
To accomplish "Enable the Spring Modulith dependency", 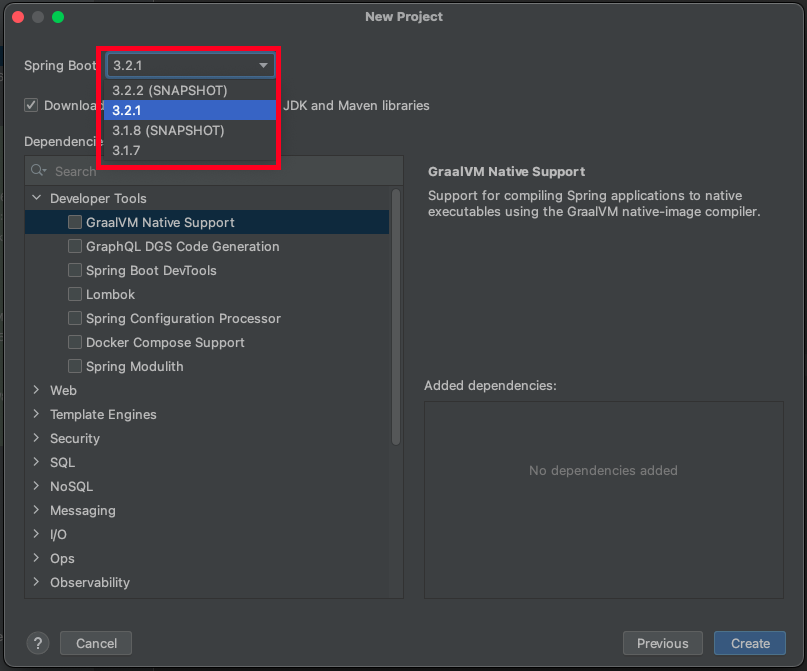I will pos(74,366).
